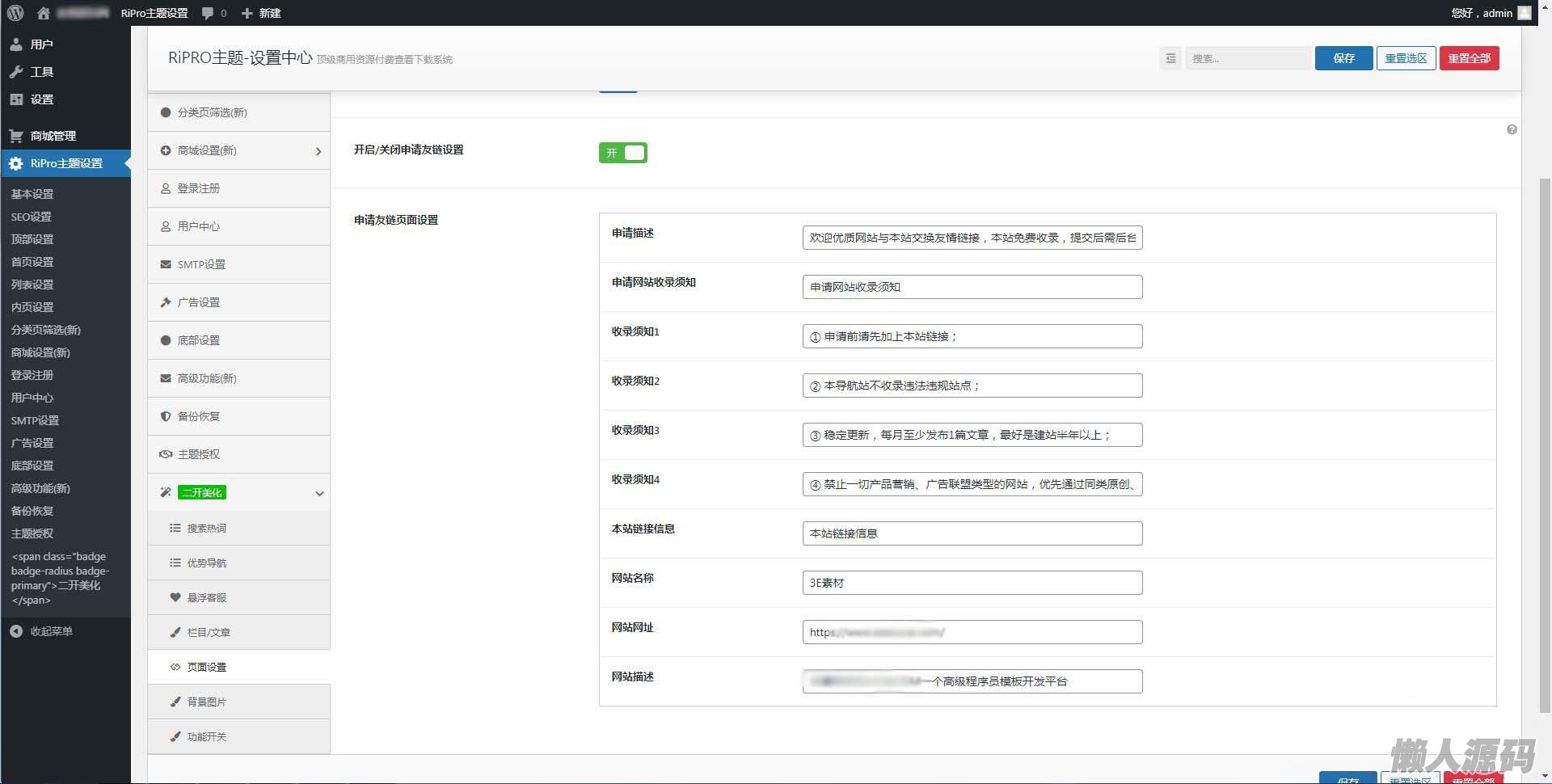1552x784 pixels.
Task: Click the 网站名称 input field
Action: pyautogui.click(x=972, y=583)
